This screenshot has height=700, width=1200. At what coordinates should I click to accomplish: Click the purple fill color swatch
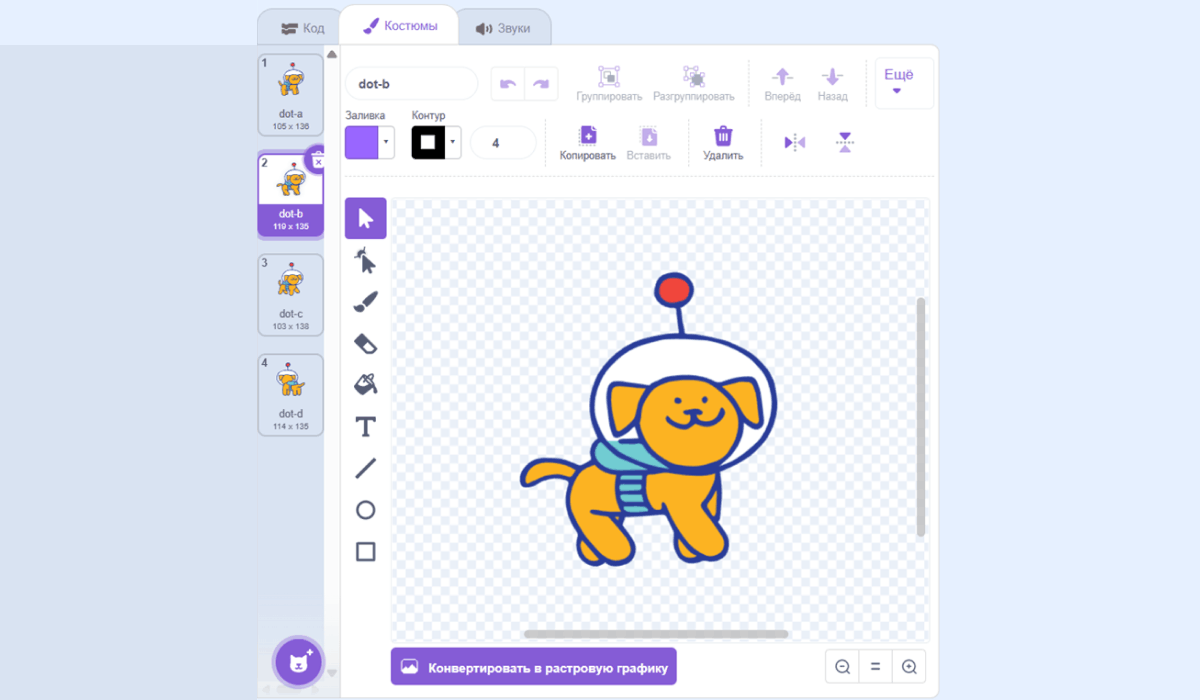pos(362,143)
